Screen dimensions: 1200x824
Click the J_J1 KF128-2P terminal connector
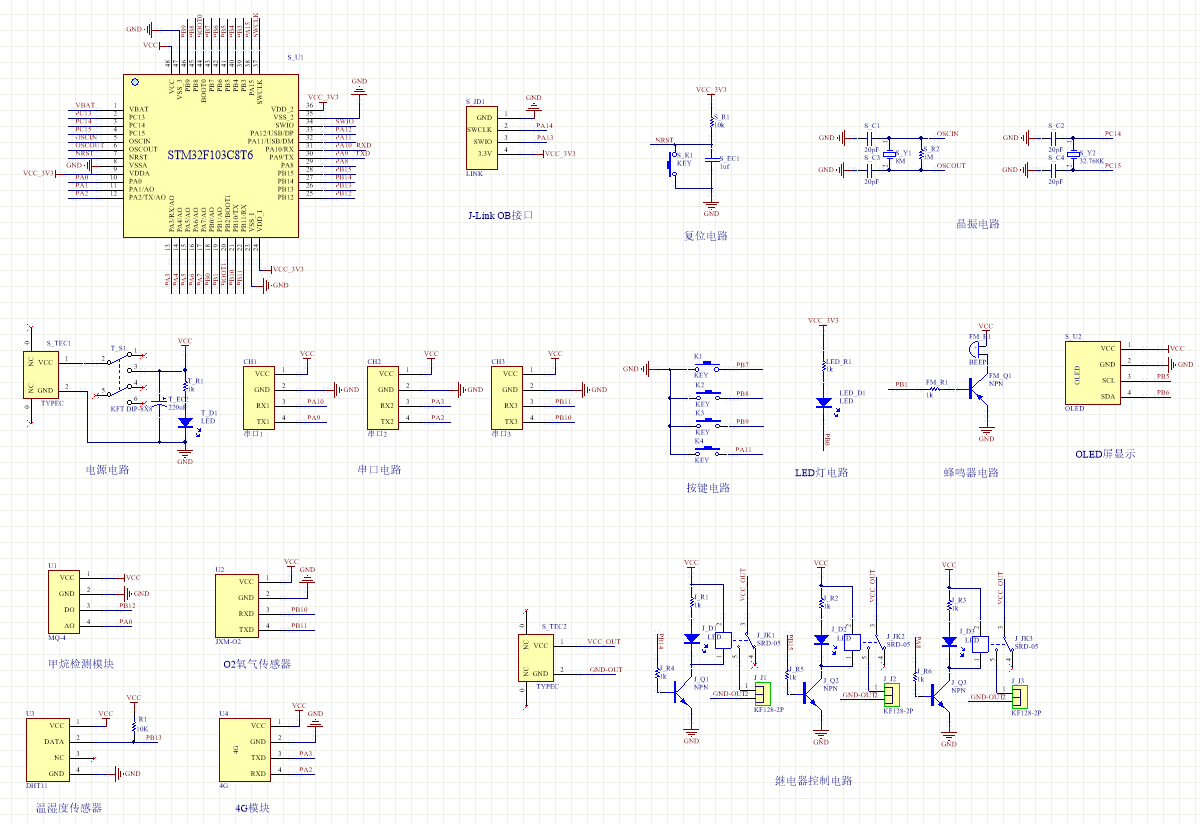click(x=761, y=693)
